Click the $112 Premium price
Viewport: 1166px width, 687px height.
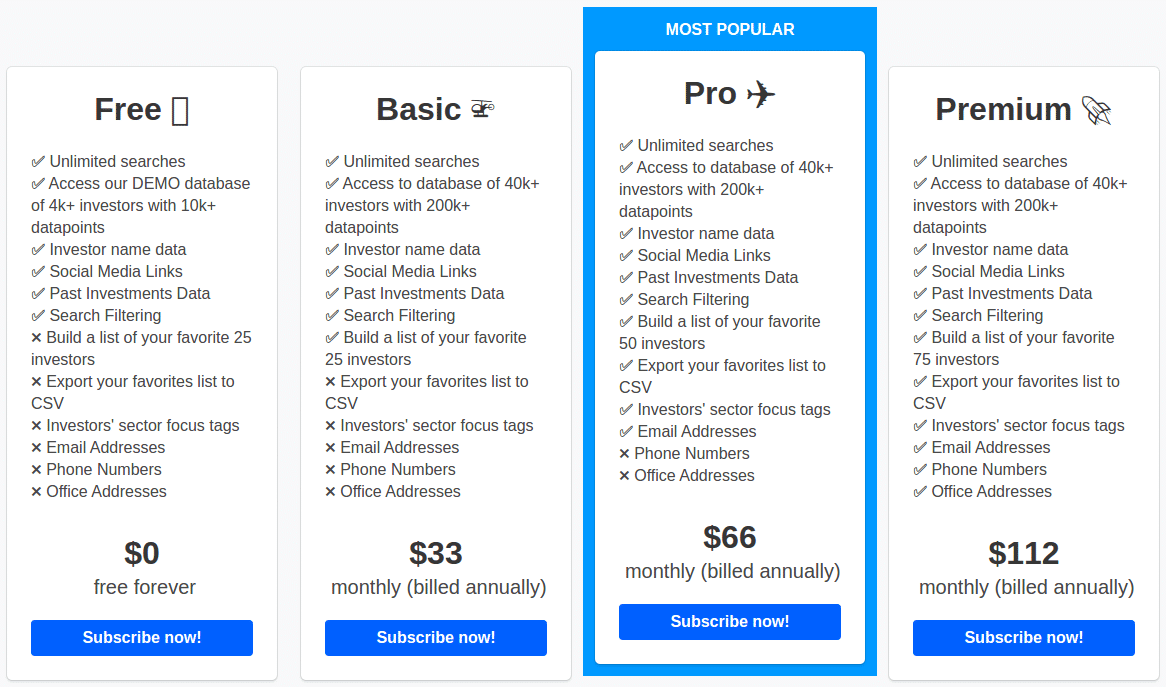click(x=1023, y=553)
